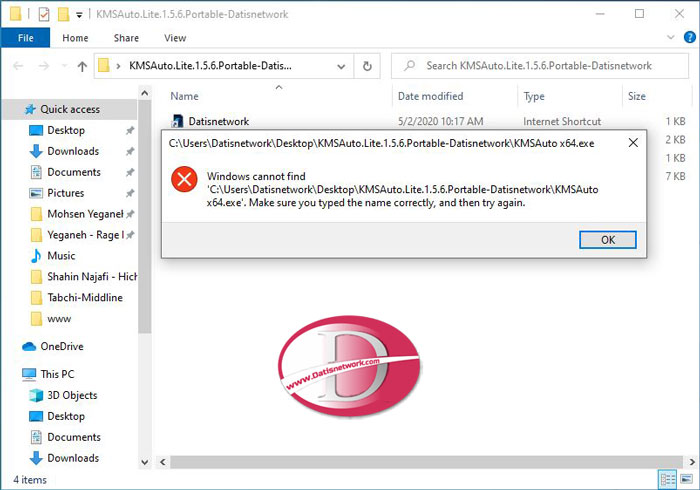This screenshot has height=490, width=700.
Task: Go forward using the forward arrow
Action: pyautogui.click(x=43, y=66)
